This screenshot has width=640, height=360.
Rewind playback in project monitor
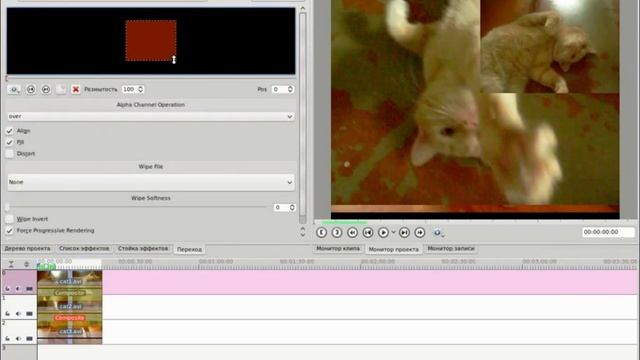coord(352,233)
